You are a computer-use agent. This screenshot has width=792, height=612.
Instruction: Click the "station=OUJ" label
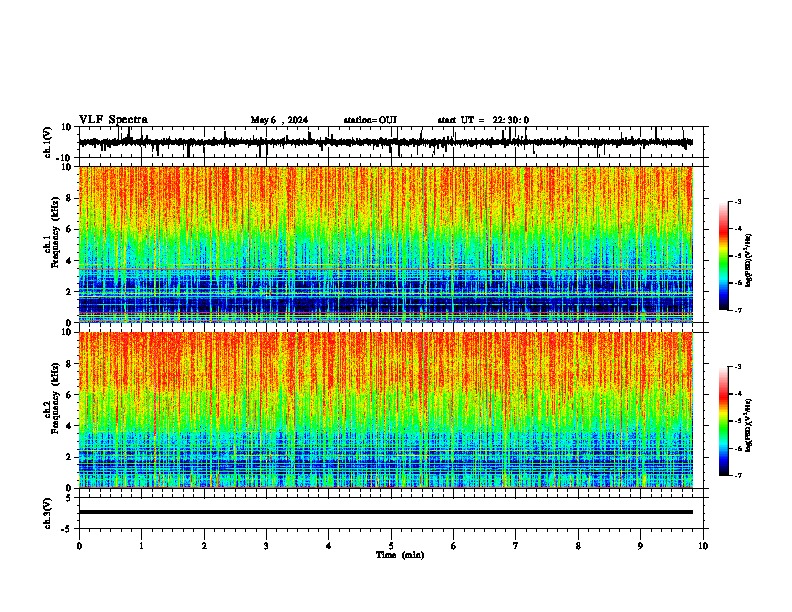click(x=370, y=120)
